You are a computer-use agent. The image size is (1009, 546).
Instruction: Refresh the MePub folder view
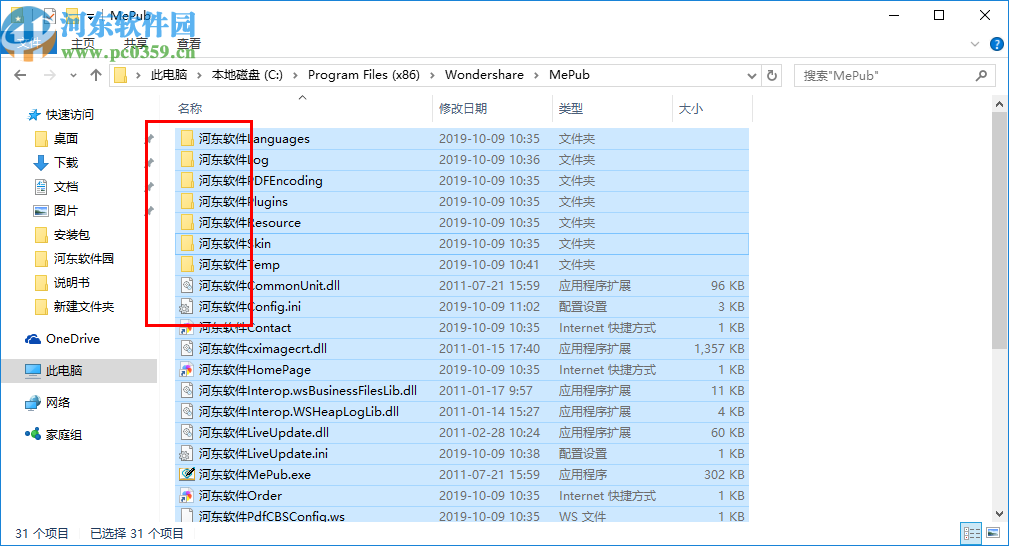772,75
